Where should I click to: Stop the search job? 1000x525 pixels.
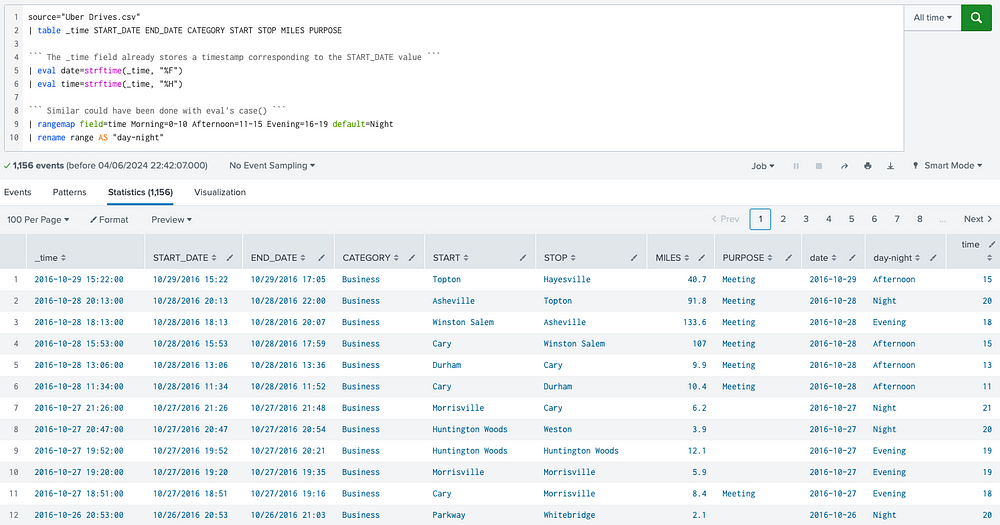point(819,166)
